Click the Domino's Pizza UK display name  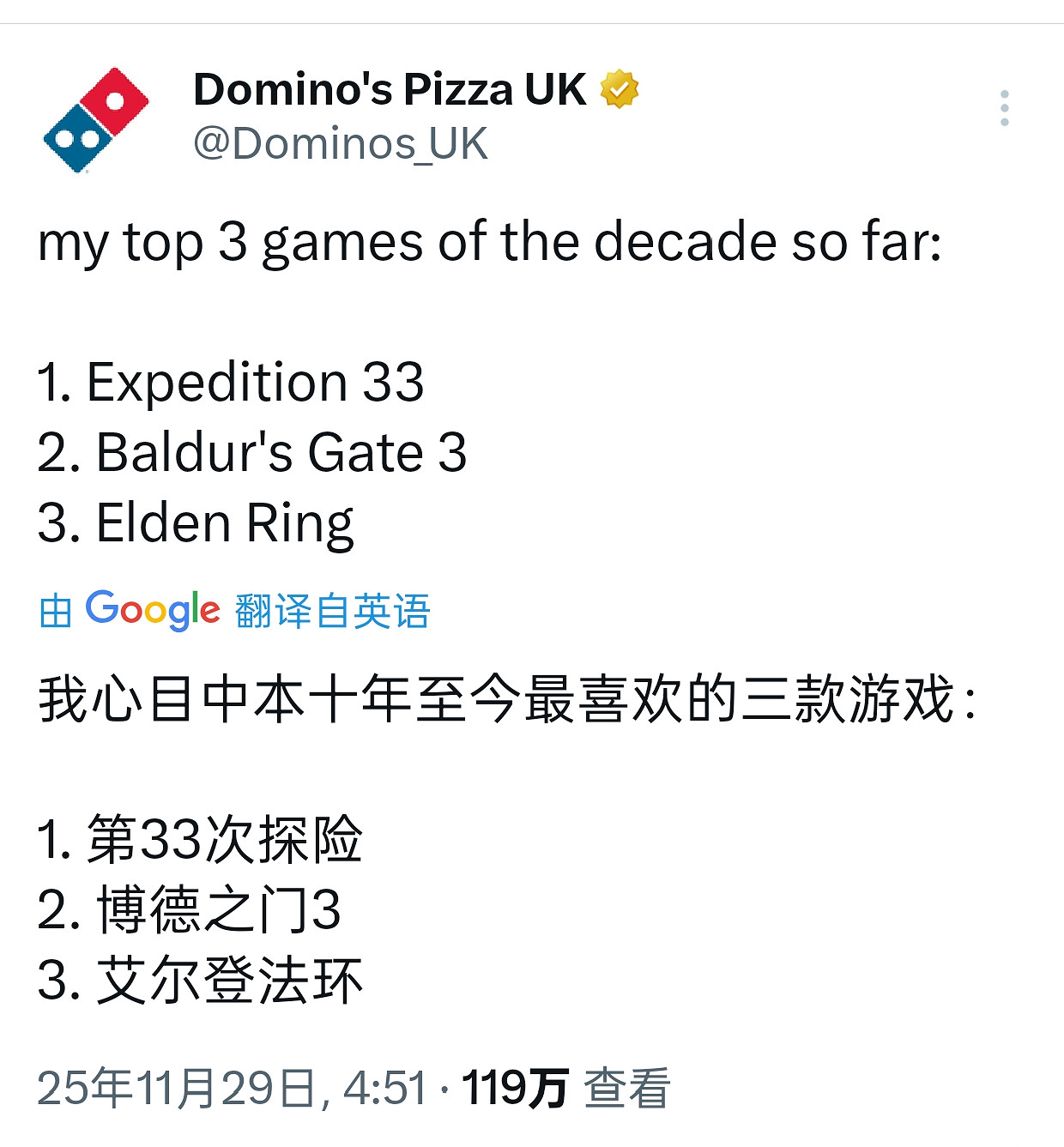[390, 89]
